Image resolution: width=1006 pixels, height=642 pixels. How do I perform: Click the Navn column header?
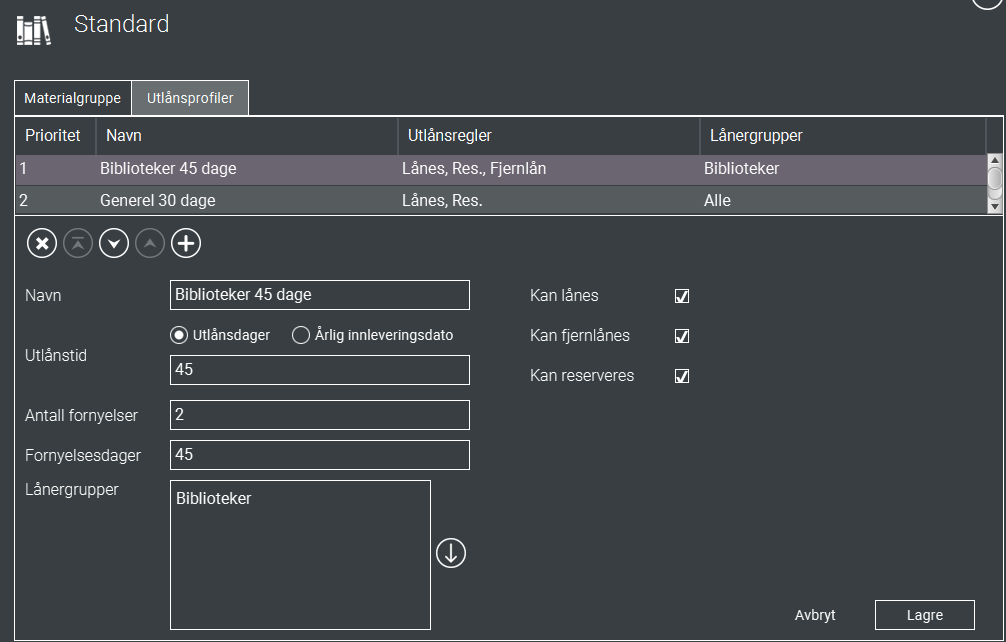tap(247, 136)
